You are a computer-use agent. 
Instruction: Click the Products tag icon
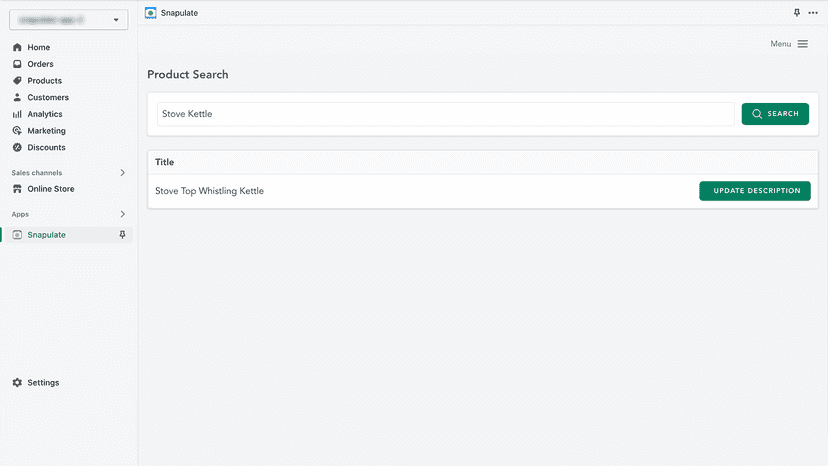pyautogui.click(x=17, y=81)
